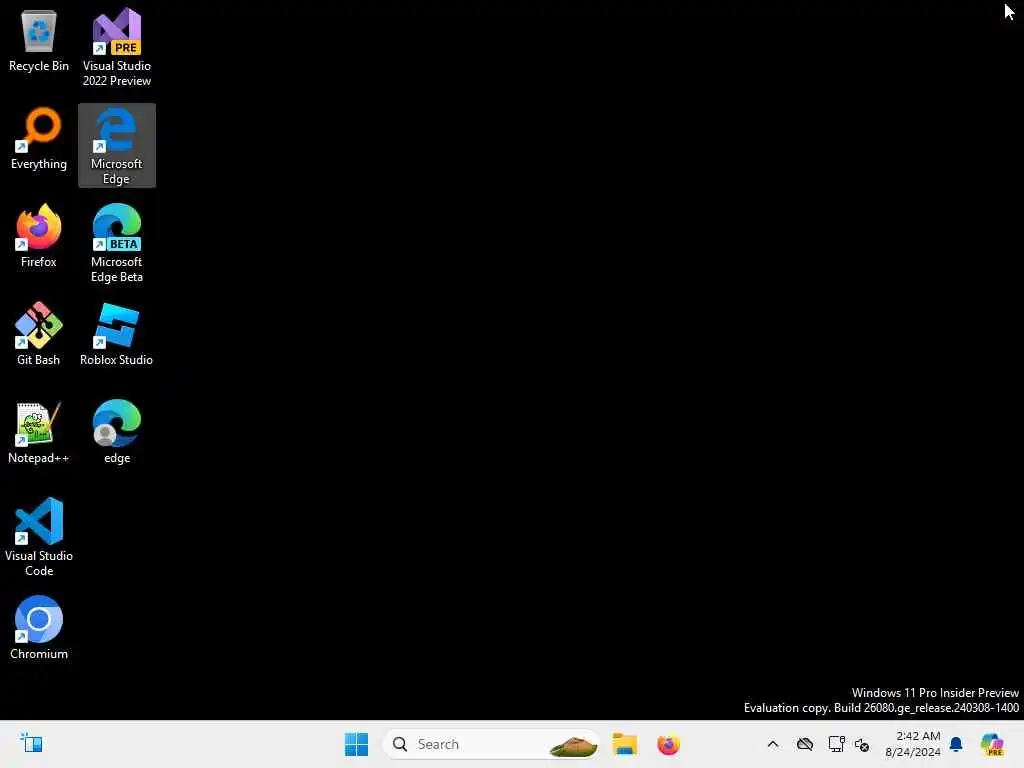Select the Git Bash shortcut

39,334
